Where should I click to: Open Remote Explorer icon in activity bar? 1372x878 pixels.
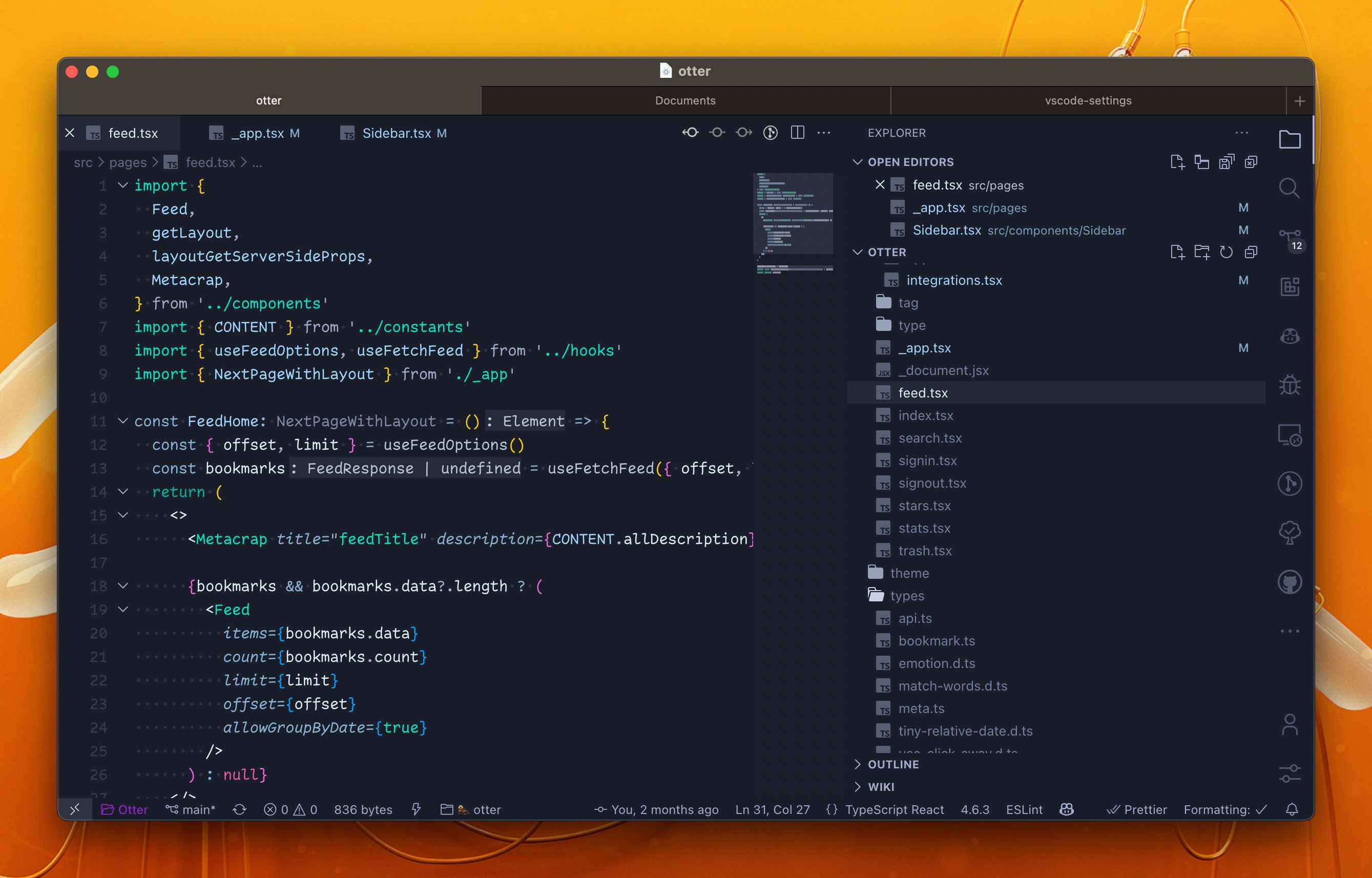coord(1290,435)
